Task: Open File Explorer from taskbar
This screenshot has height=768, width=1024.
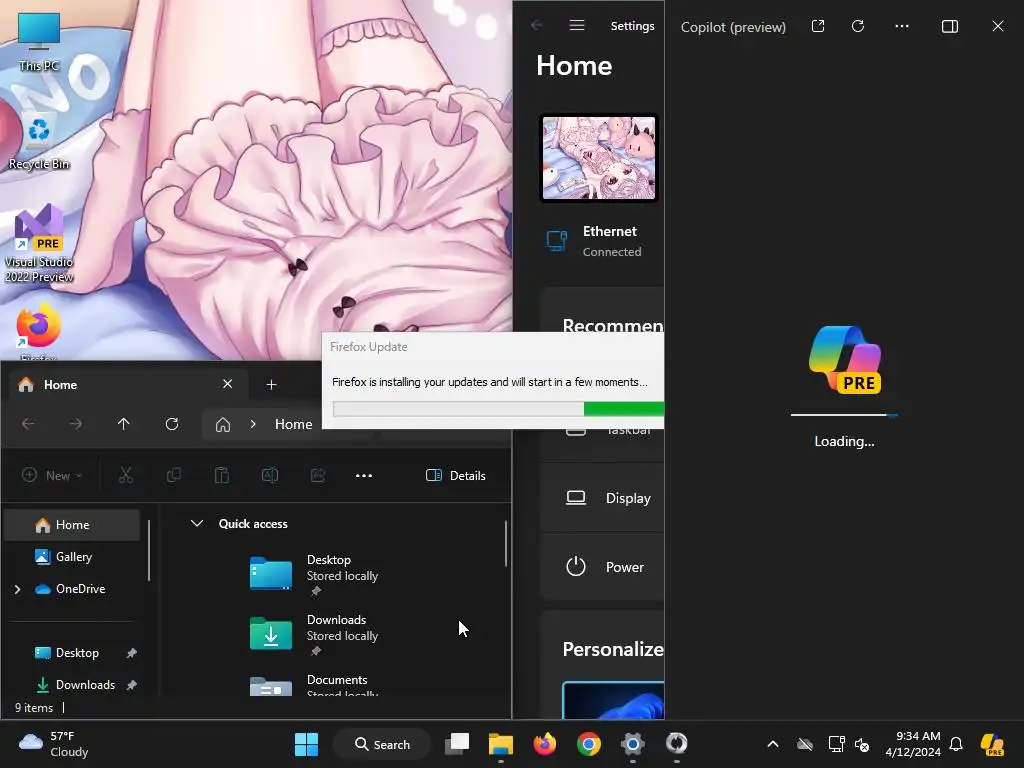Action: pyautogui.click(x=501, y=744)
